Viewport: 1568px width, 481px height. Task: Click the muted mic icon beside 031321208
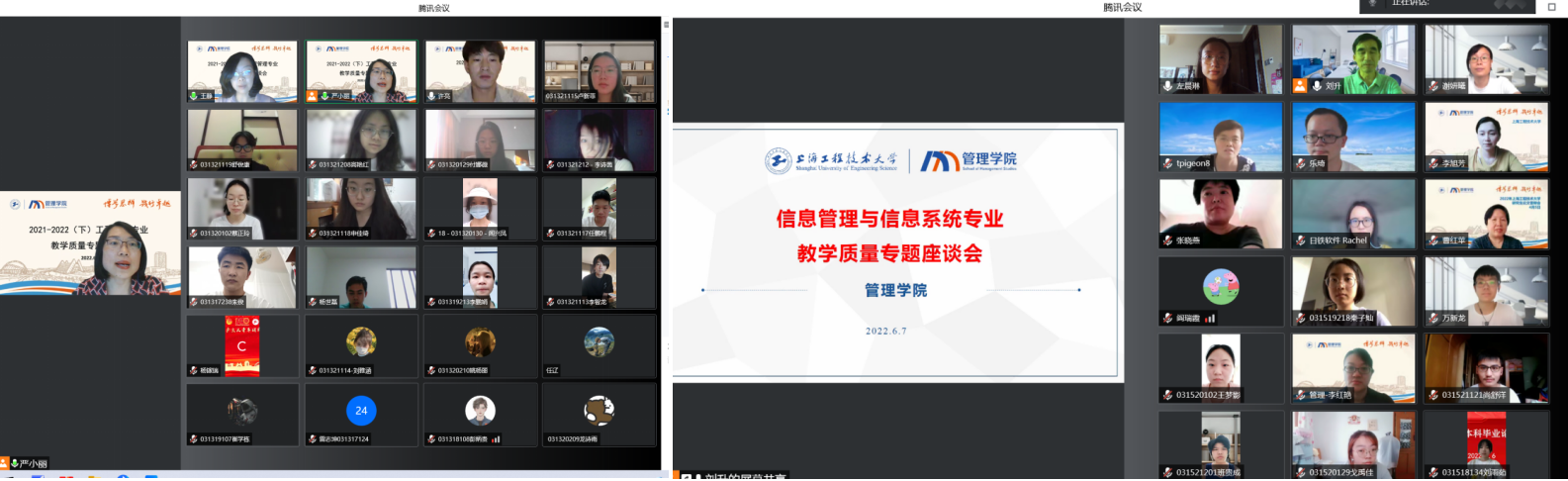(x=313, y=165)
